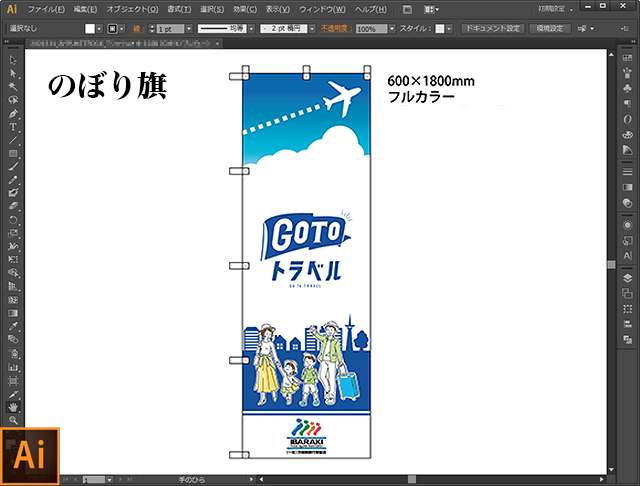The image size is (640, 486).
Task: Open the Brushes panel icon
Action: pyautogui.click(x=627, y=73)
